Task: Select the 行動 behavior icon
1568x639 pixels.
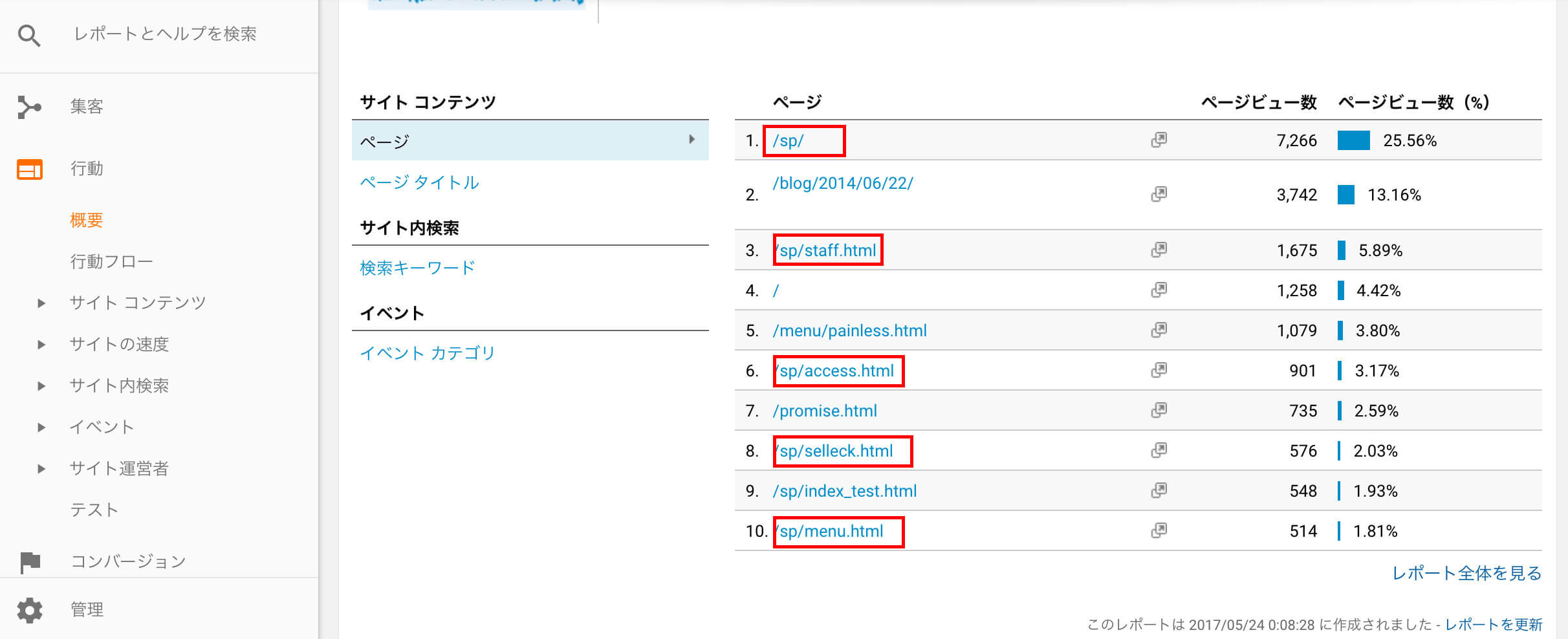Action: (30, 169)
